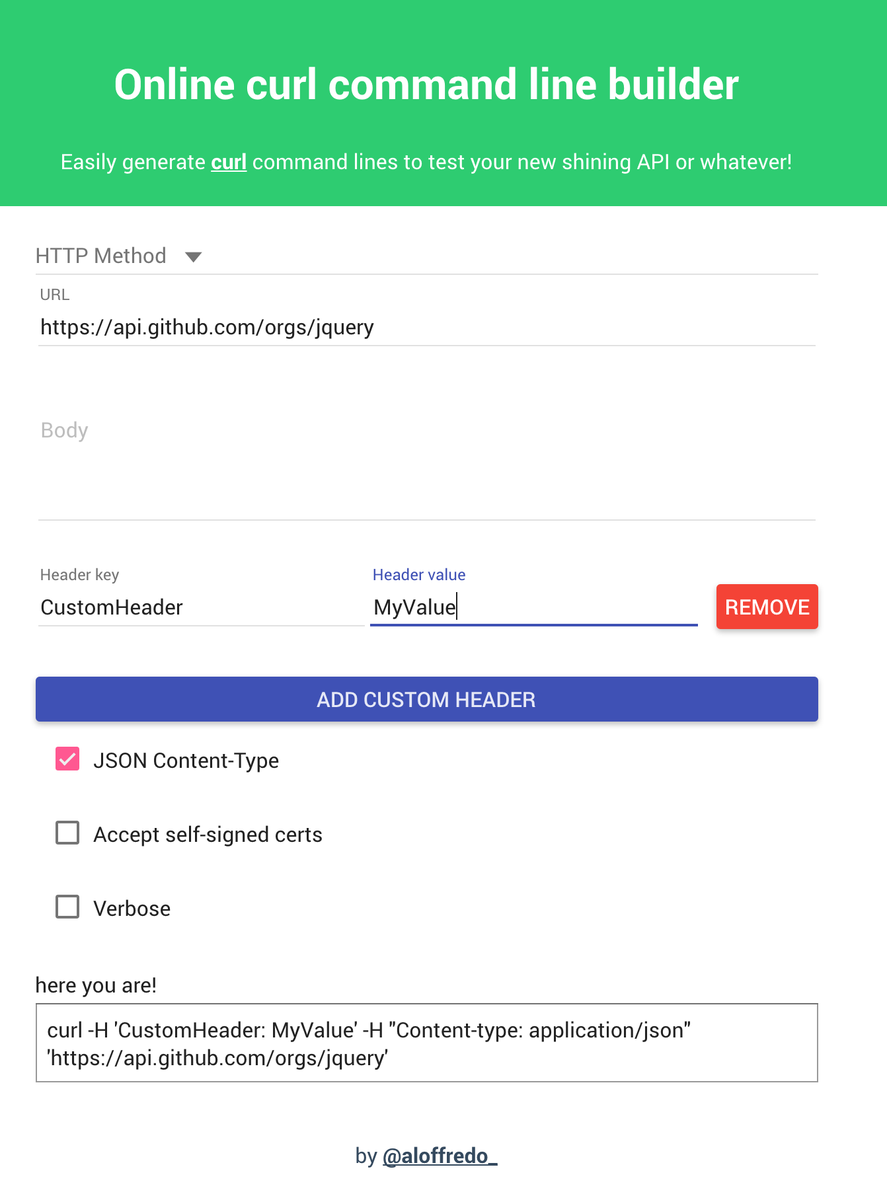Select the Header key field containing CustomHeader

click(x=200, y=607)
